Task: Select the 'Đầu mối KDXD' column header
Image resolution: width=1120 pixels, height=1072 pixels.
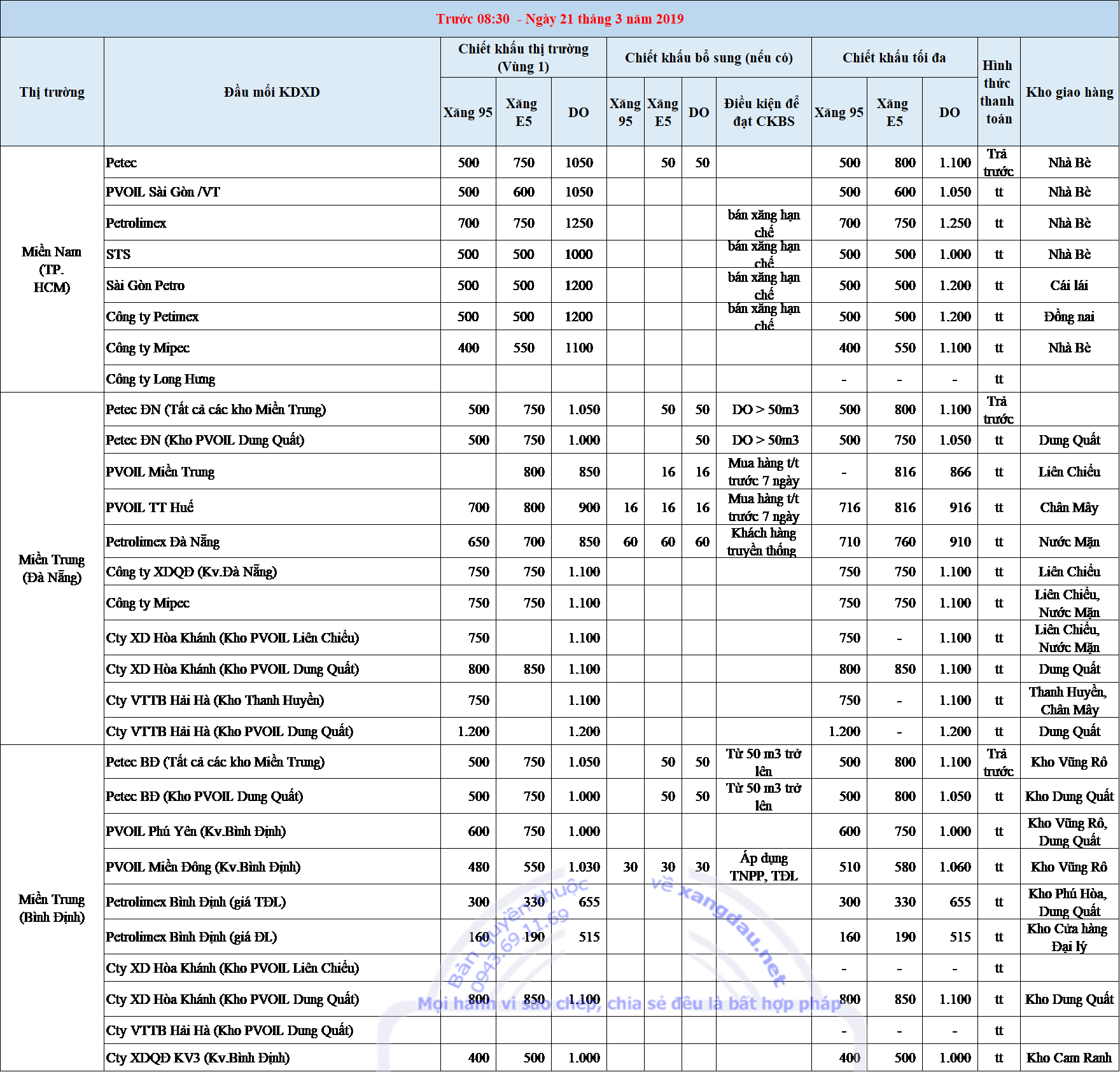Action: [x=272, y=92]
